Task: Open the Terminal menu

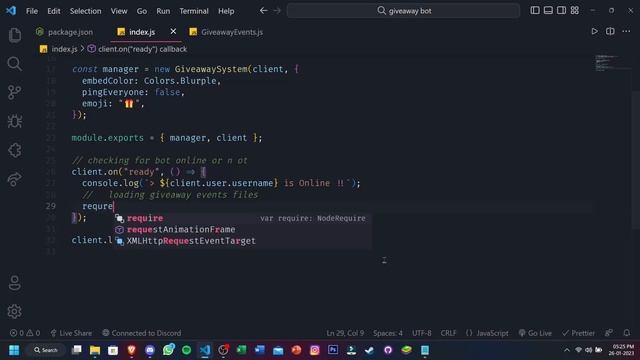Action: (194, 11)
